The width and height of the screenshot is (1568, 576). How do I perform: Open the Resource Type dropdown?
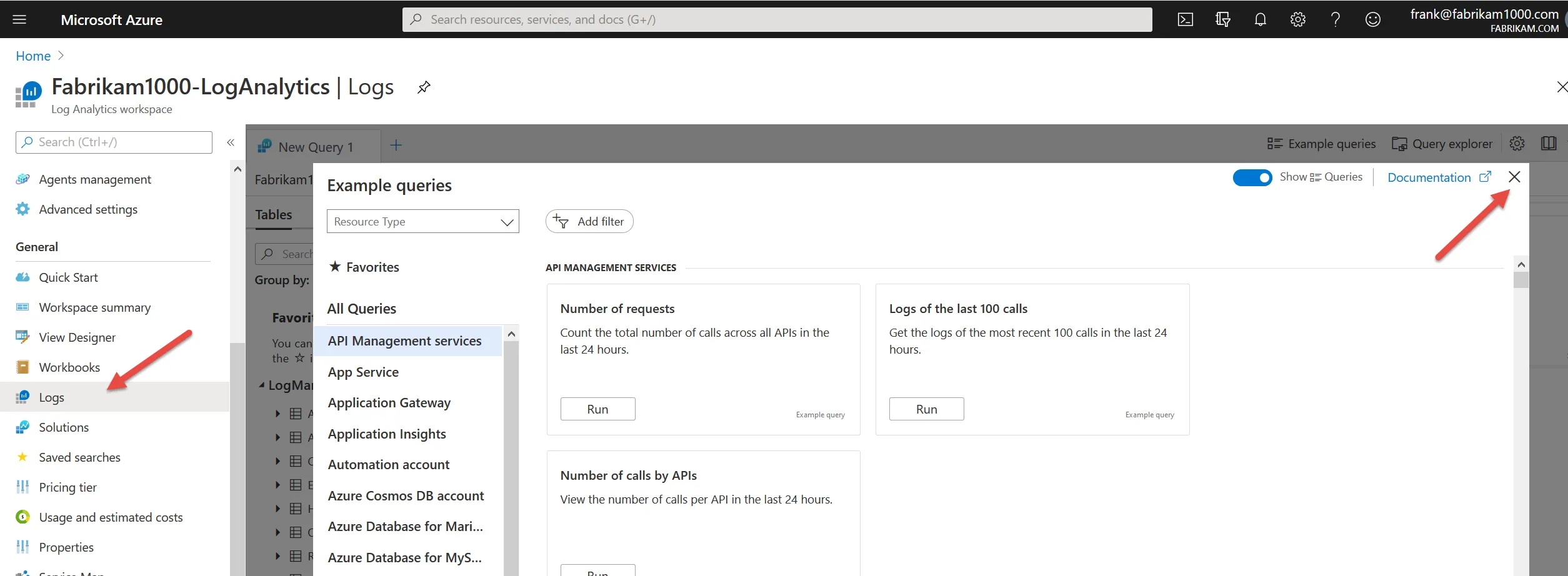(x=422, y=222)
